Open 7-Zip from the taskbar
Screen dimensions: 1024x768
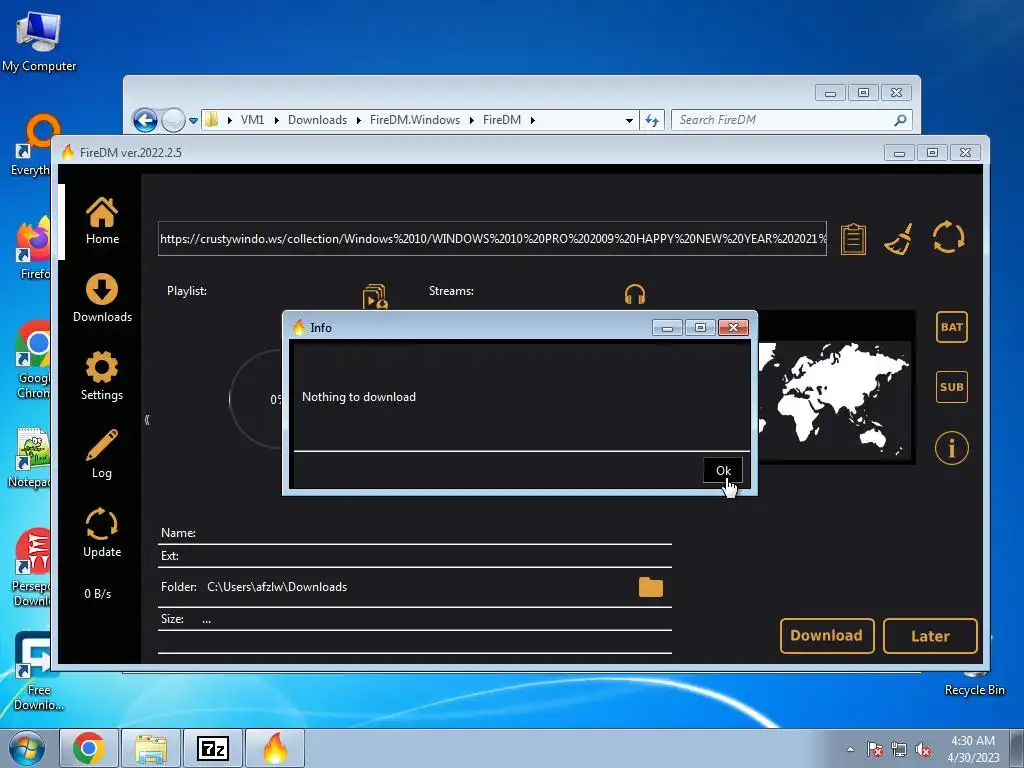[213, 748]
